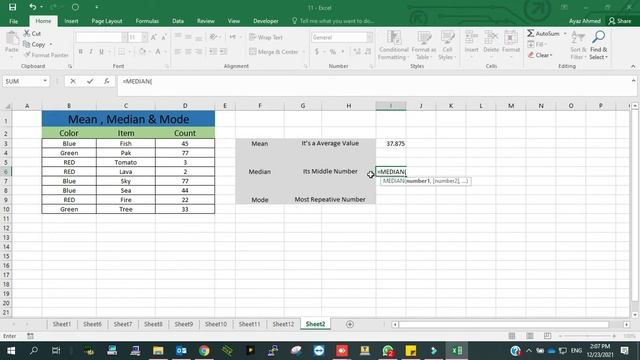Switch to Page Layout view in status bar
The image size is (640, 360).
pos(530,336)
